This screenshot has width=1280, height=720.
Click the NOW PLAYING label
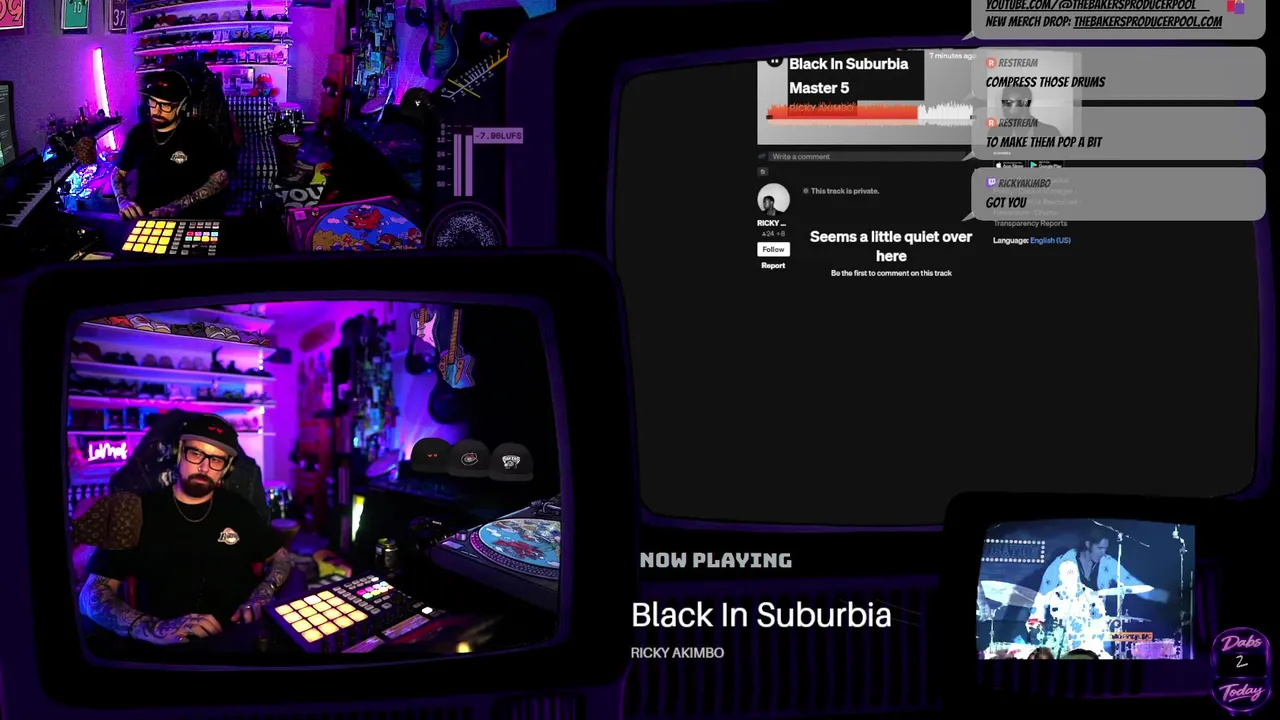point(716,560)
